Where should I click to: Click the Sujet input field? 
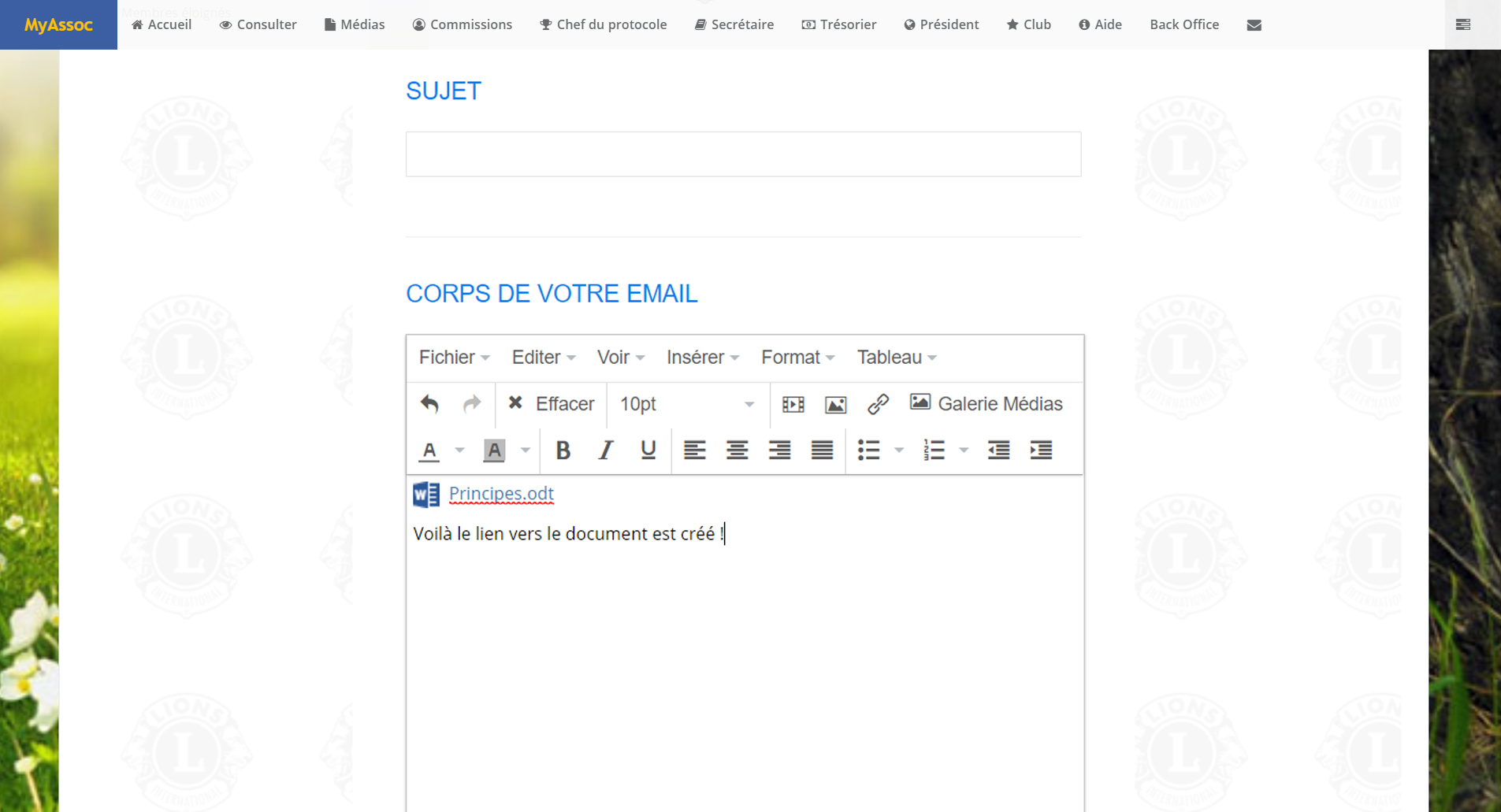coord(743,154)
